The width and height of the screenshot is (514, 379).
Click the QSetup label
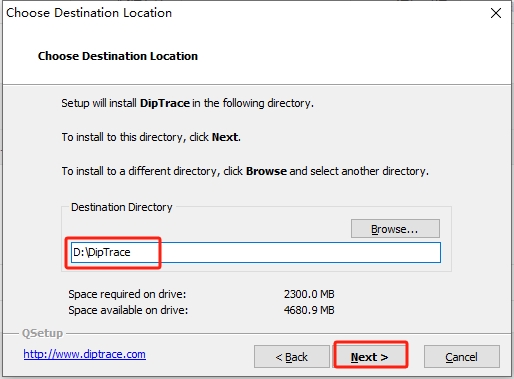pos(42,333)
